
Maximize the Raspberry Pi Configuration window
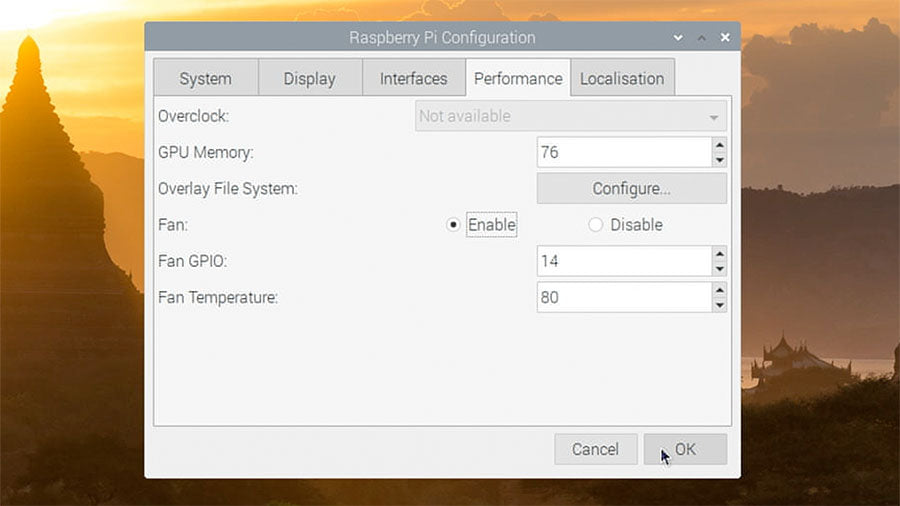(x=701, y=37)
